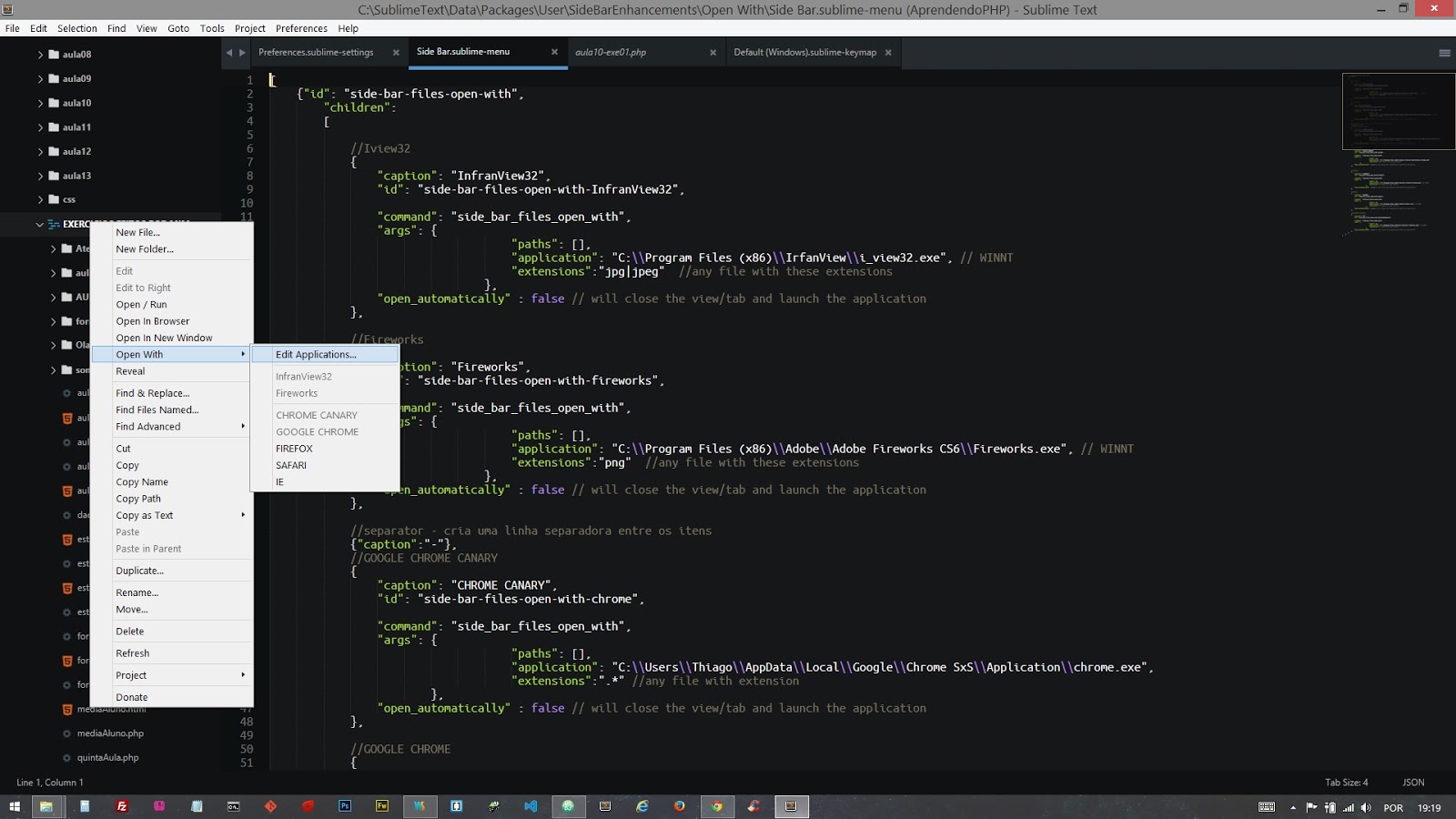Screen dimensions: 1456x819
Task: Select the disabled InfranView32 entry in Open With submenu
Action: 304,376
